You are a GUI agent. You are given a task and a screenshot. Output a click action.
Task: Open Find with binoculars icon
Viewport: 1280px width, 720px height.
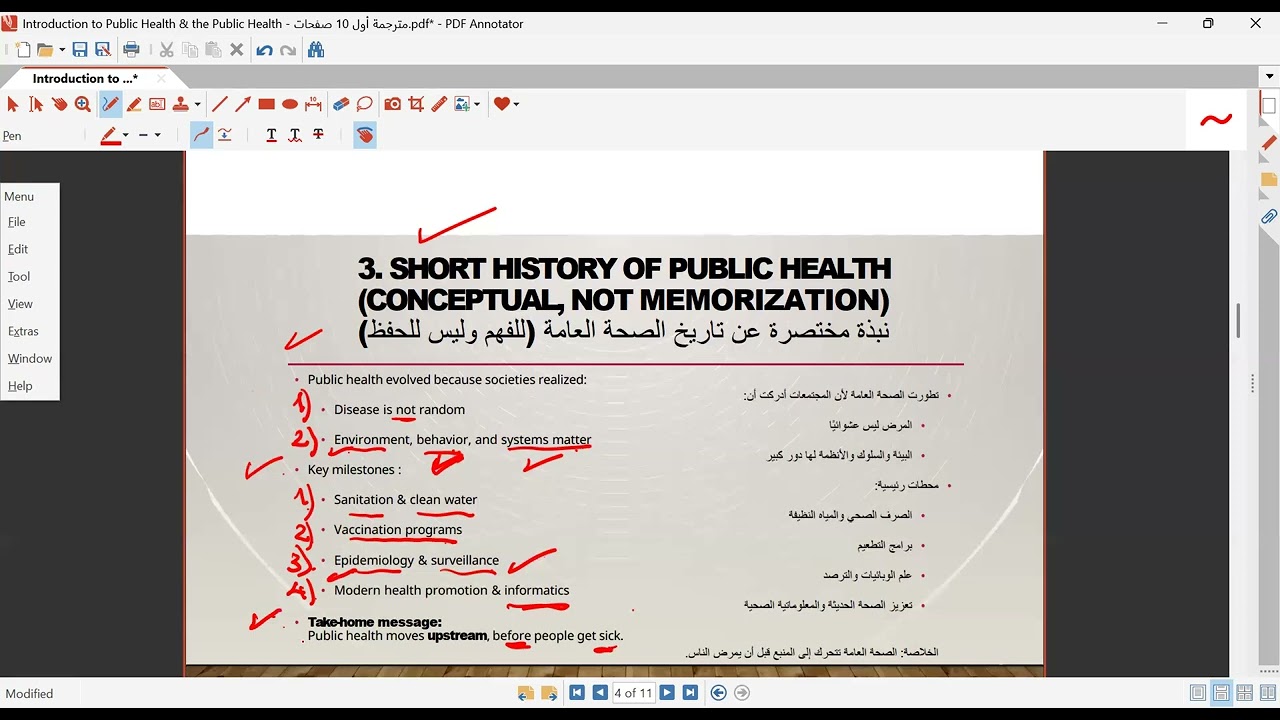[316, 49]
